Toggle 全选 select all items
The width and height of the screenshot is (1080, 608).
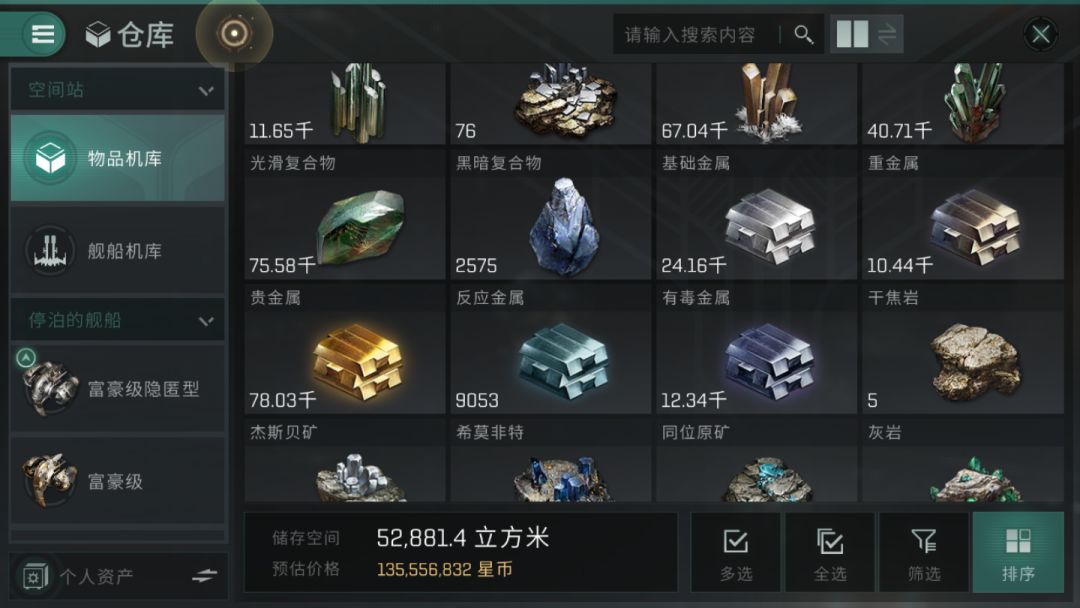pyautogui.click(x=830, y=552)
